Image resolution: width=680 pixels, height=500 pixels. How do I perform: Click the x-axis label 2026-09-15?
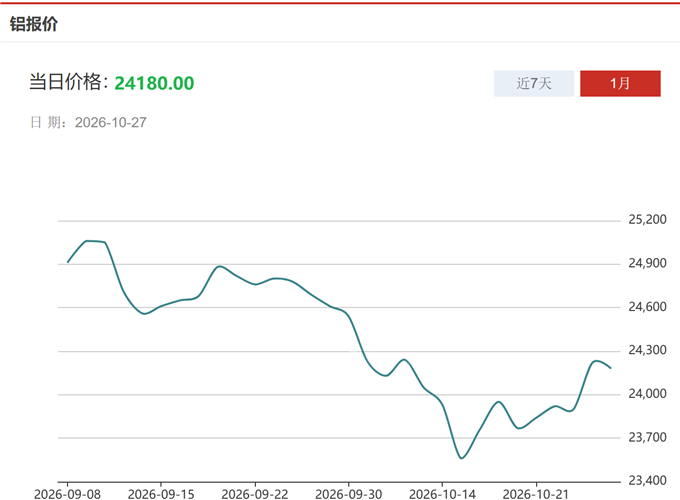coord(161,494)
